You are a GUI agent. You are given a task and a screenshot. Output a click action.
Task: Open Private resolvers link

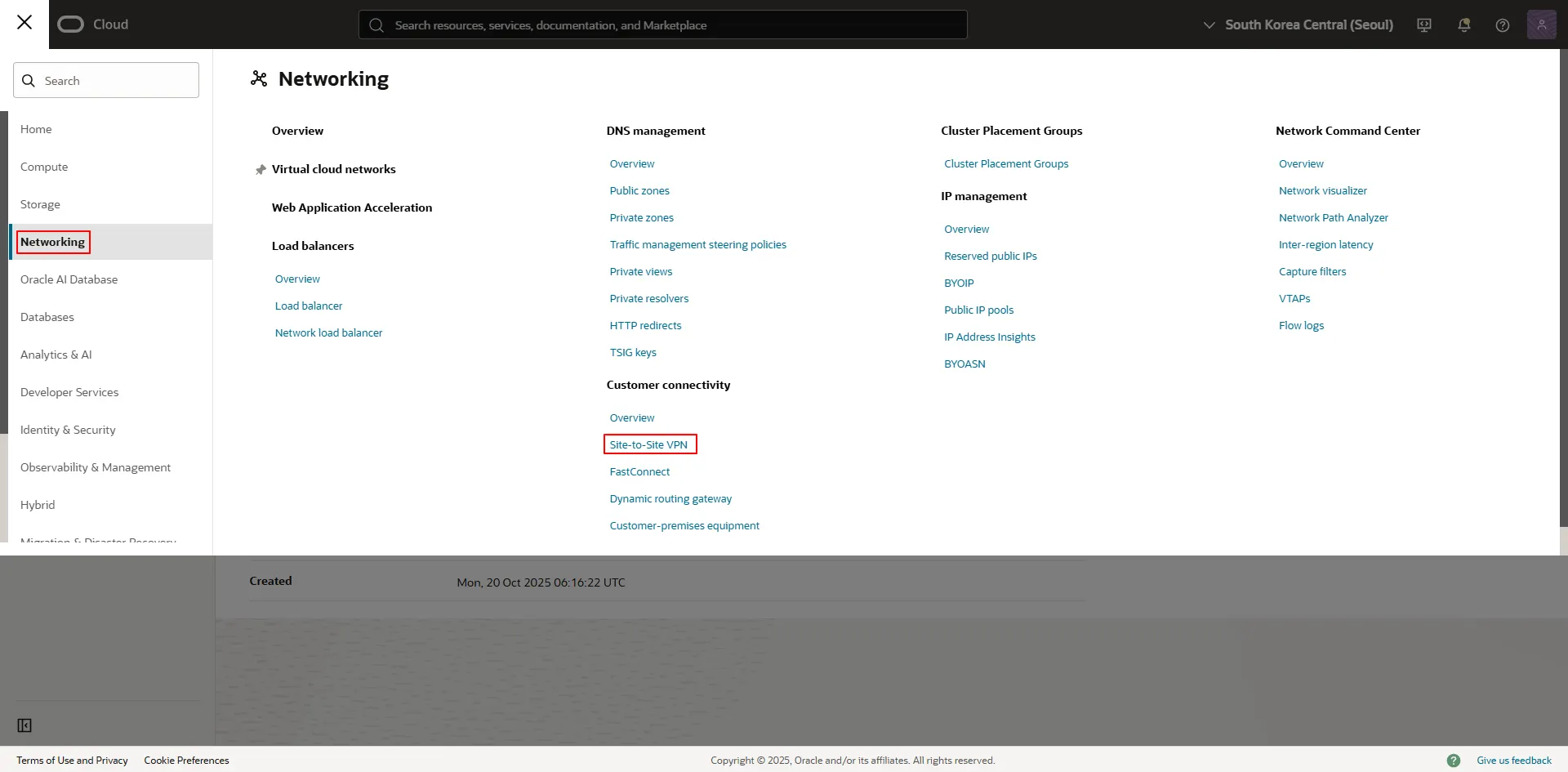[x=649, y=298]
